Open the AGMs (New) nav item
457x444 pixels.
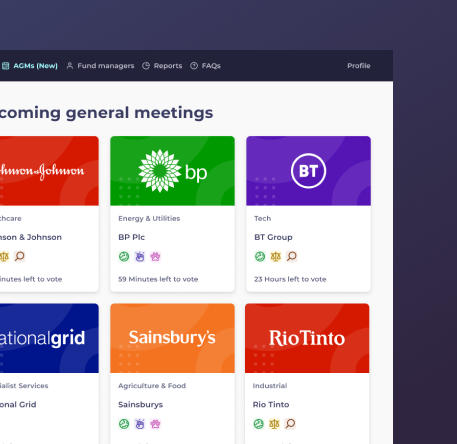pos(30,66)
